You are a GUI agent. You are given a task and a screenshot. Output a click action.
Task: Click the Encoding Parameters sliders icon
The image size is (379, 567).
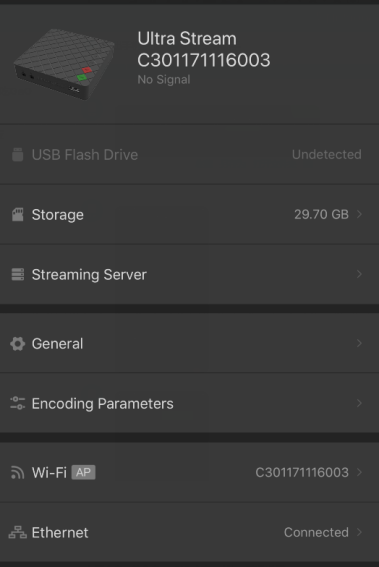coord(17,403)
